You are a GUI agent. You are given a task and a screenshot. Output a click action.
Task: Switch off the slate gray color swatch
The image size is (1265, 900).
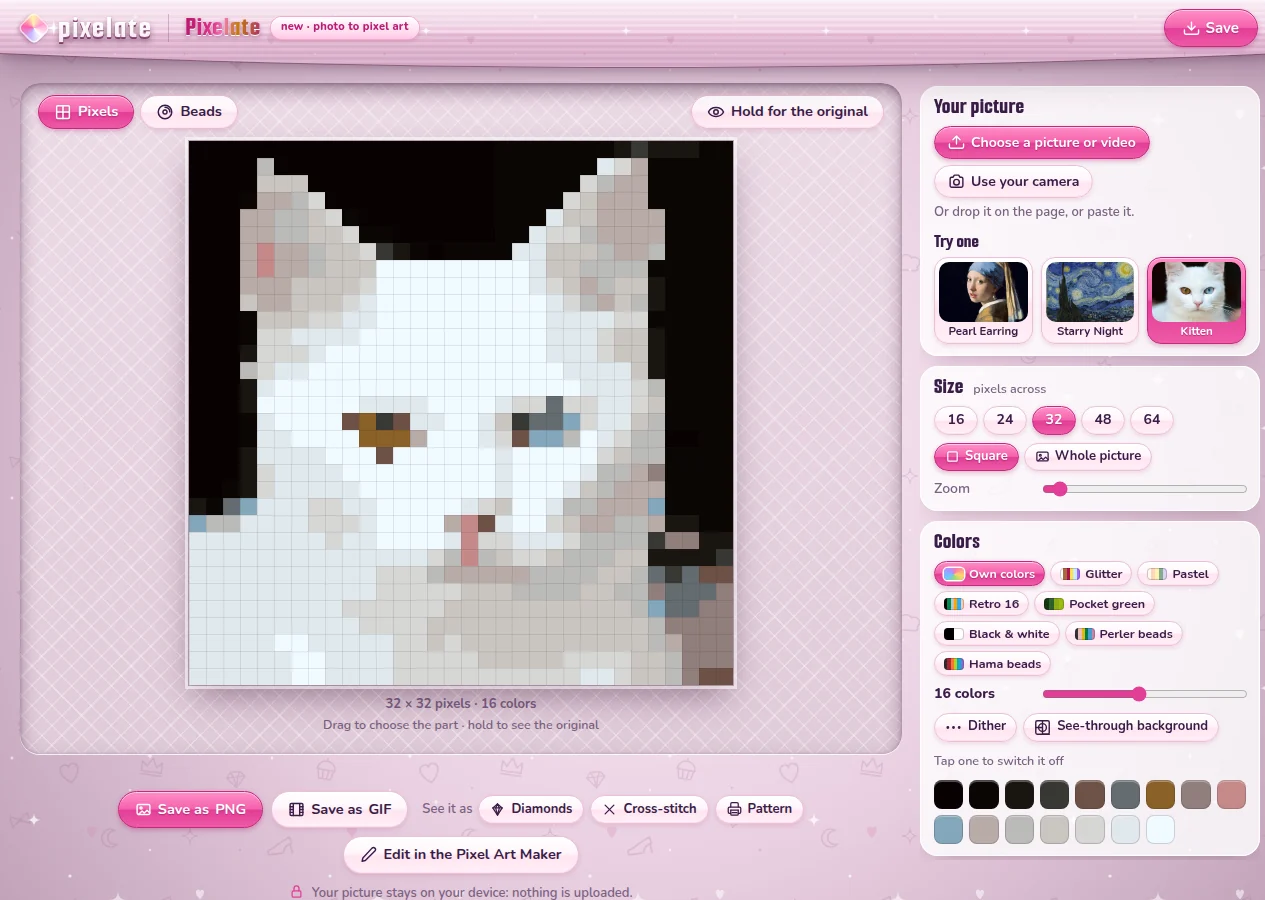[x=1125, y=795]
